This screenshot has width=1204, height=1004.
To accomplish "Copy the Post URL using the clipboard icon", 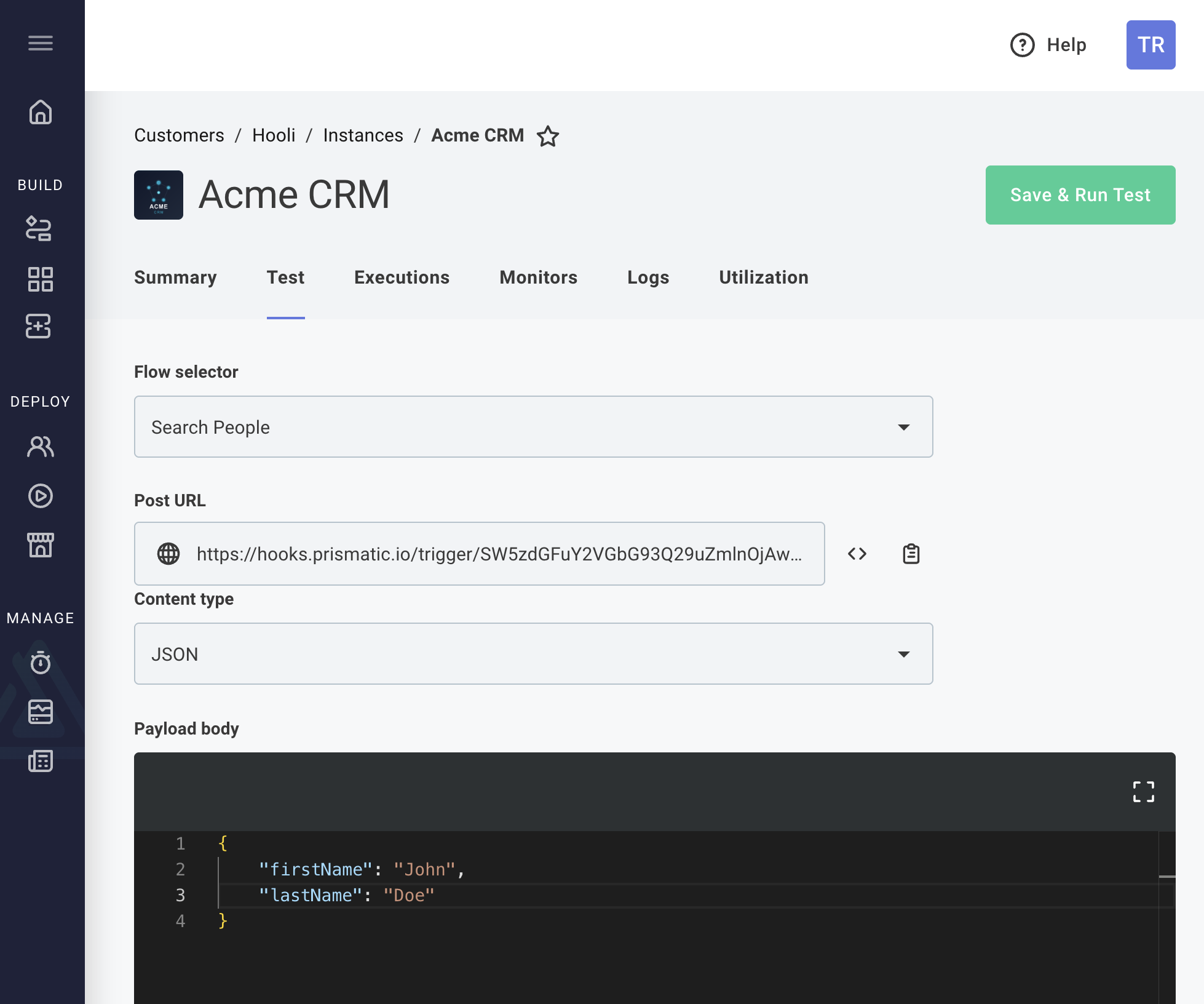I will click(x=910, y=553).
